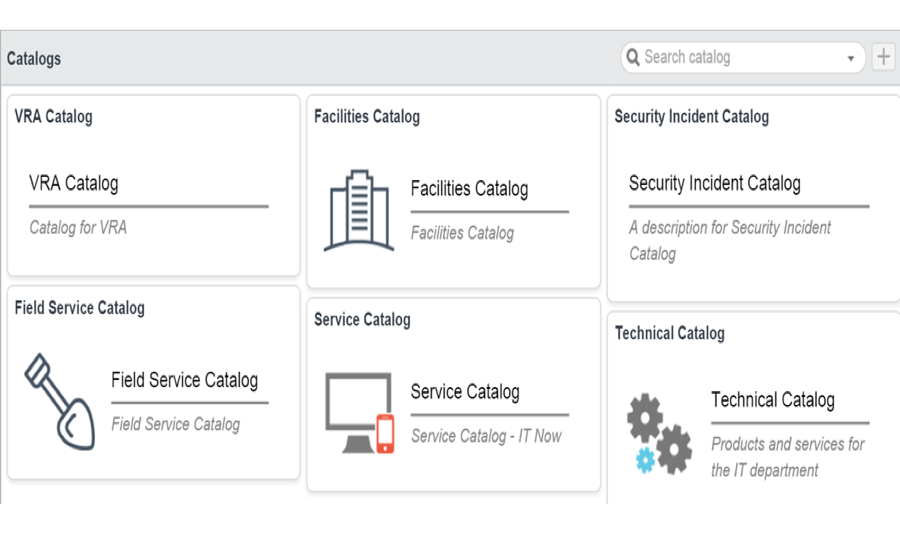
Task: Open the Field Service Catalog title link
Action: coord(184,380)
